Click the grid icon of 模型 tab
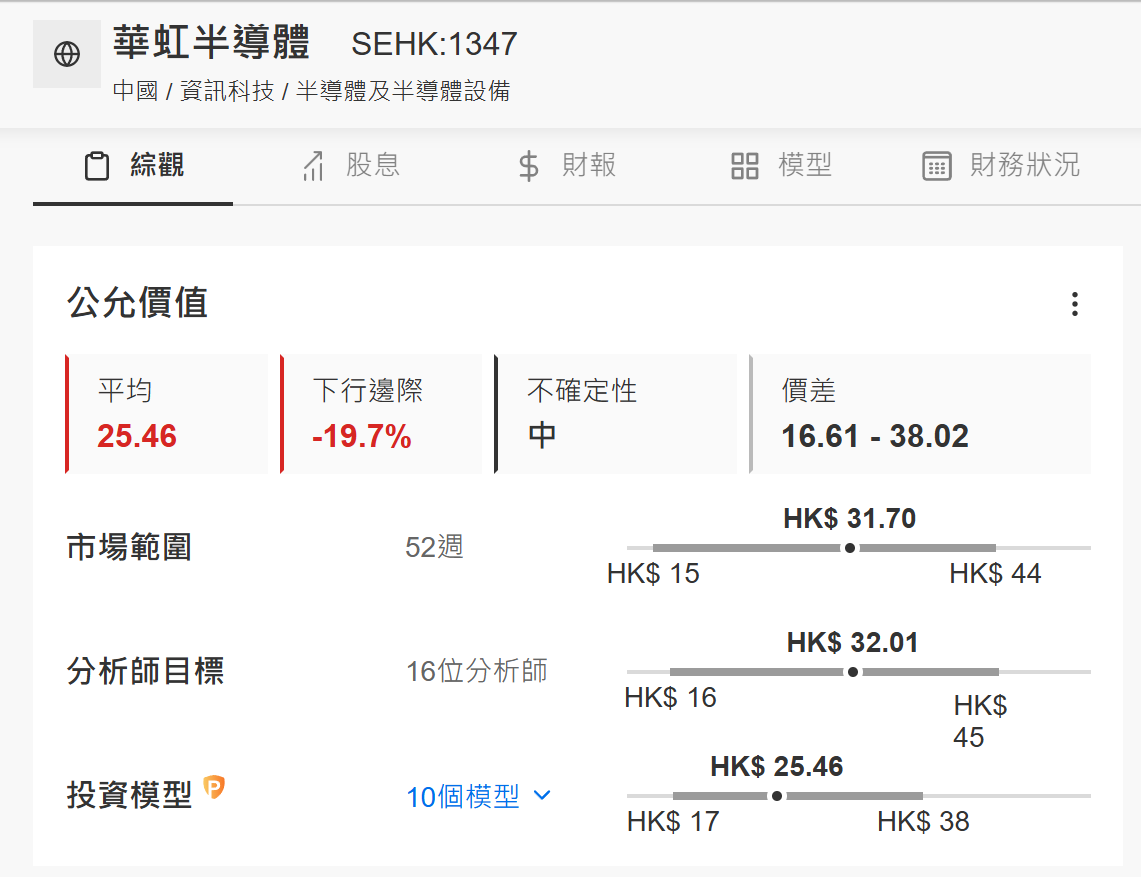The image size is (1141, 877). coord(744,166)
